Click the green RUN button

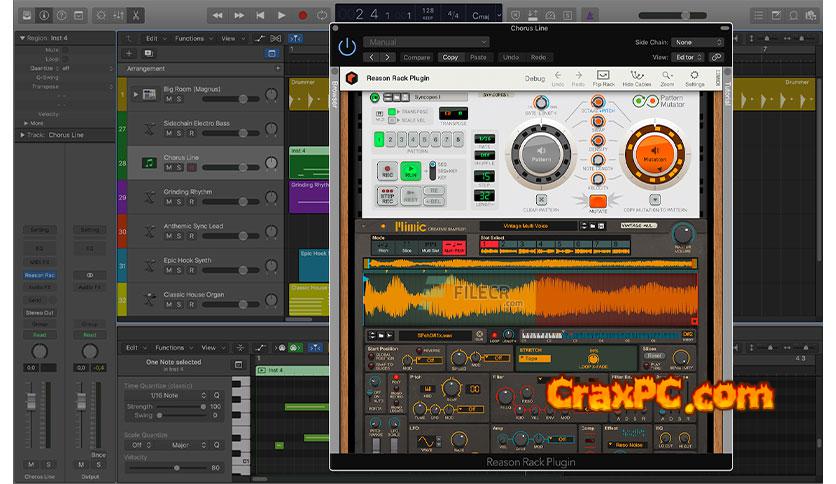click(411, 172)
